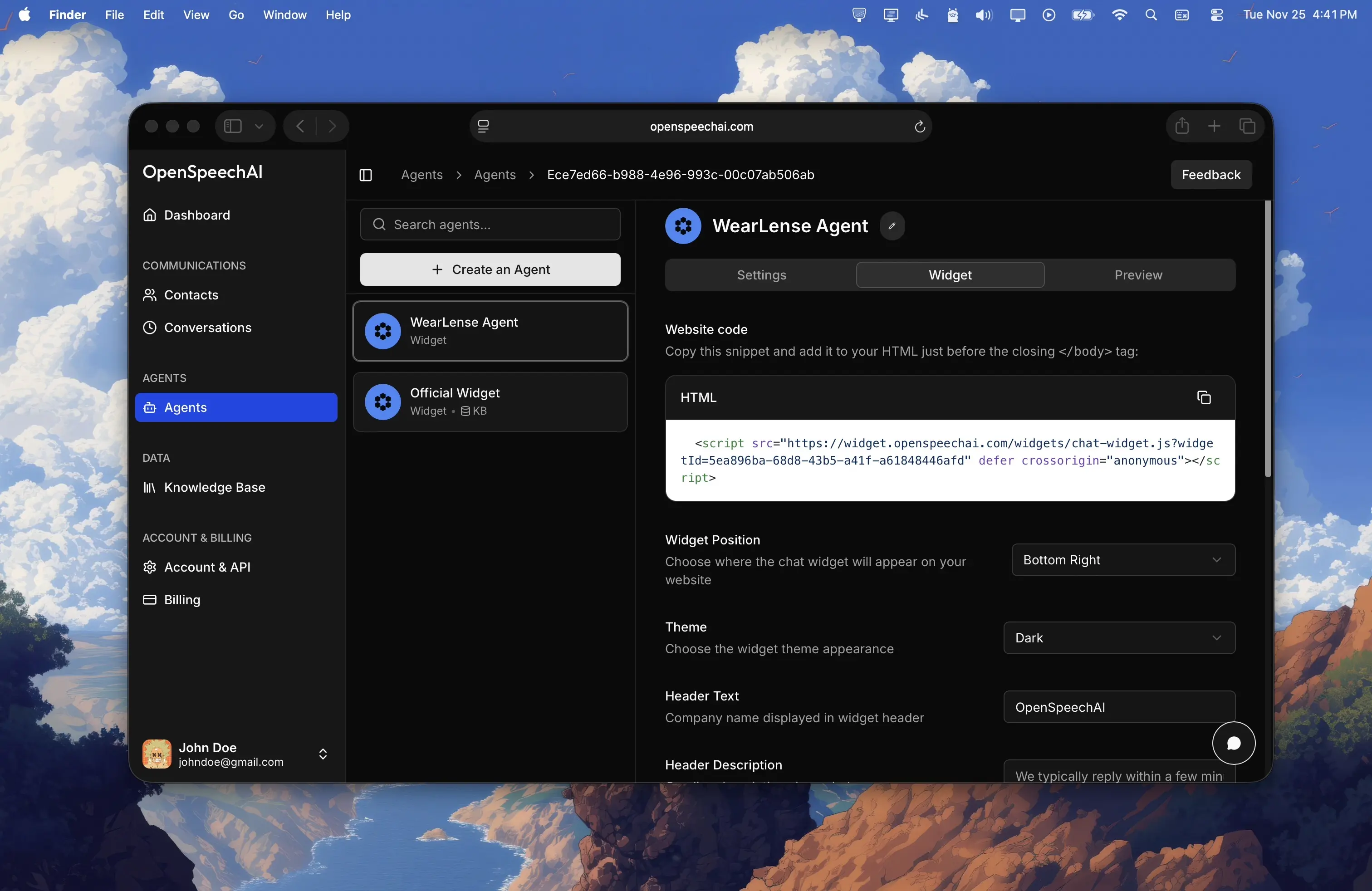Go to Contacts in the sidebar

click(x=236, y=294)
